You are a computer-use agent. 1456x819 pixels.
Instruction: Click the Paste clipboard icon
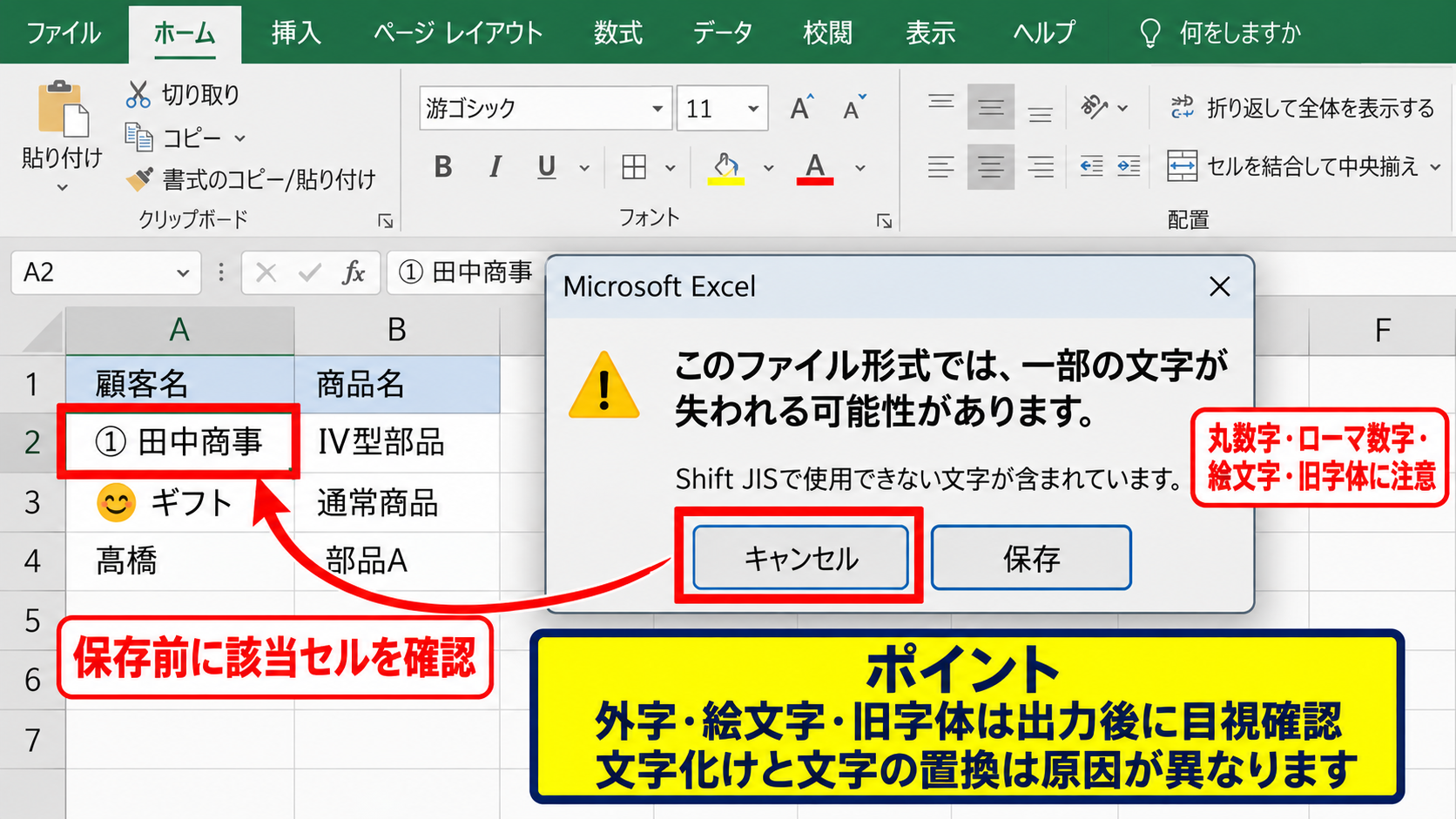pyautogui.click(x=63, y=109)
